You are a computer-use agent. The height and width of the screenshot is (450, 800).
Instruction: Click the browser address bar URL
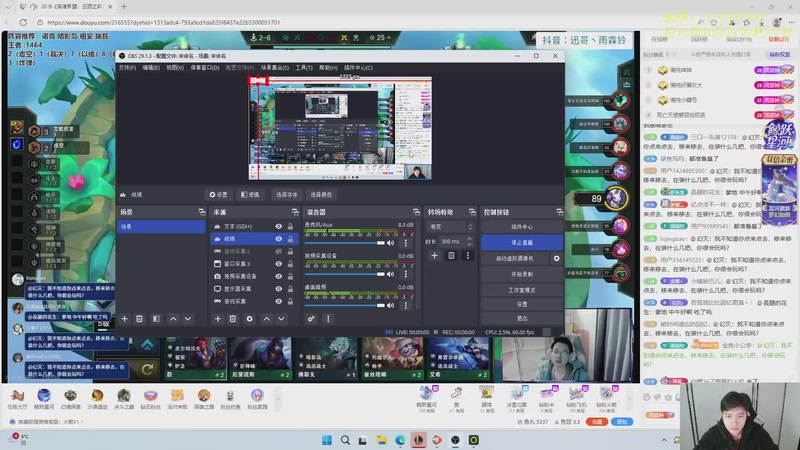pos(163,22)
